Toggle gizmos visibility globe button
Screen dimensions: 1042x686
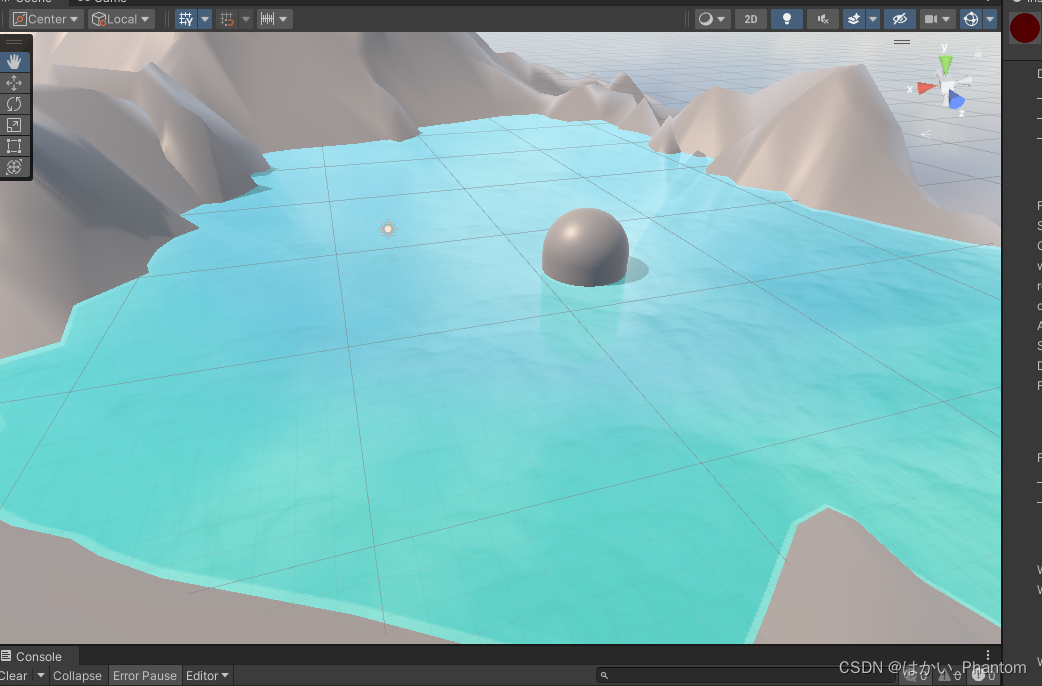point(971,19)
